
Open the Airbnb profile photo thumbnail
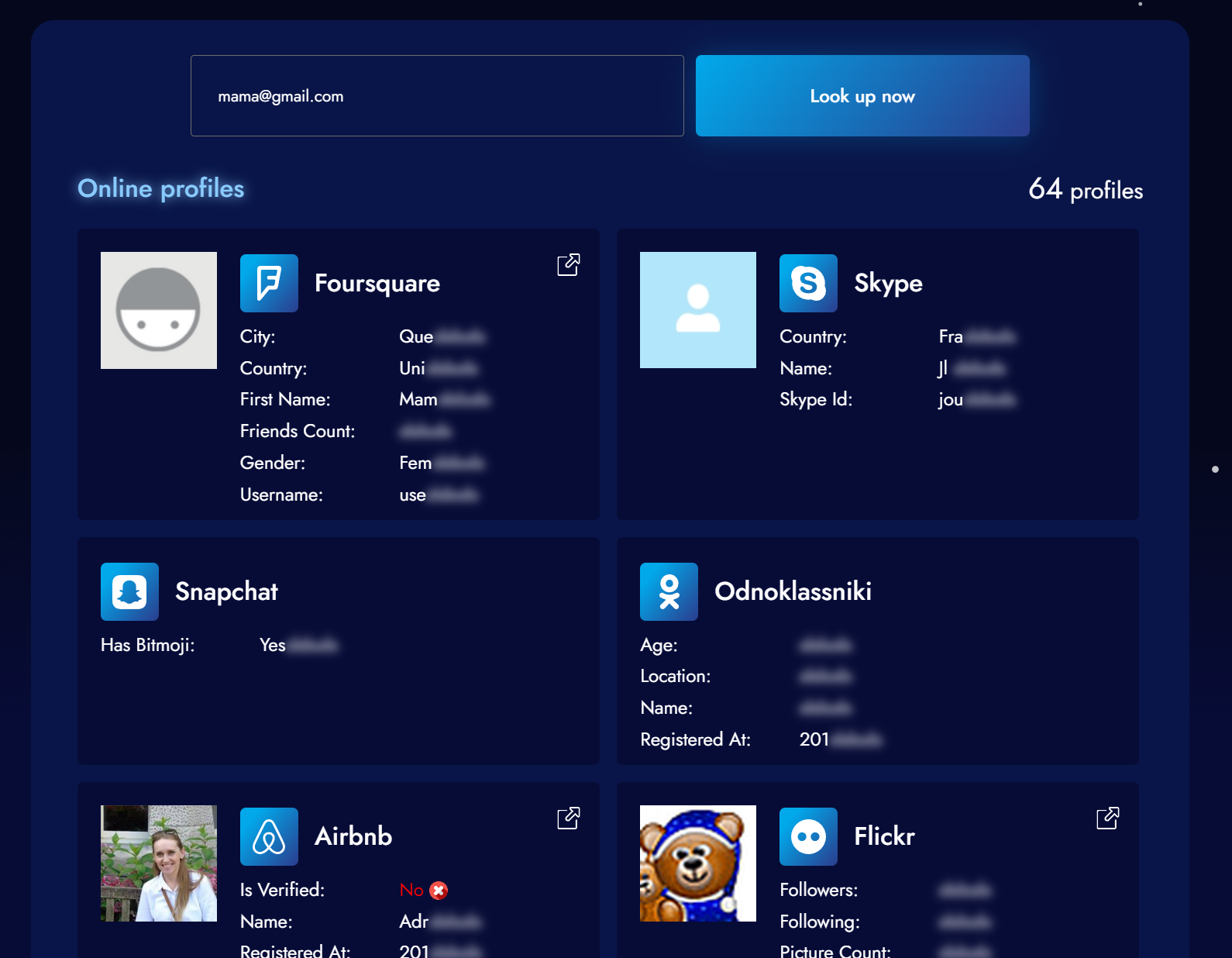(x=159, y=863)
